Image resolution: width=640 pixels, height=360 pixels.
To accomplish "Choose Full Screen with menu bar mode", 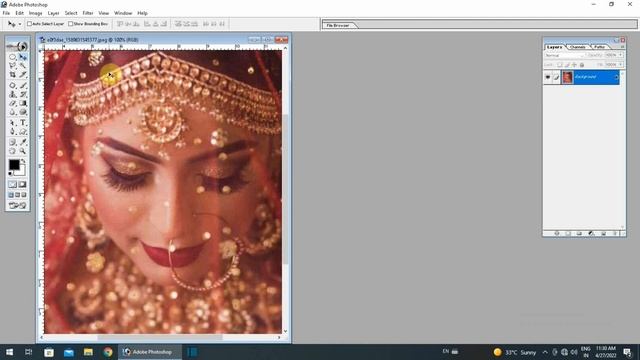I will click(18, 195).
